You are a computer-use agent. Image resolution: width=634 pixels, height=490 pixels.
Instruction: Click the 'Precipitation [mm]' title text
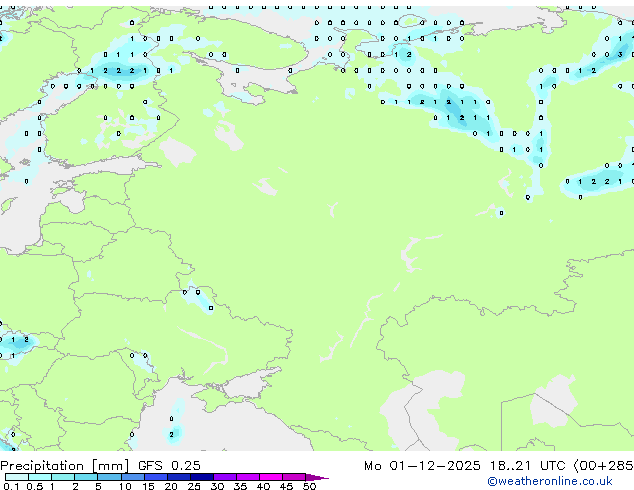[65, 466]
